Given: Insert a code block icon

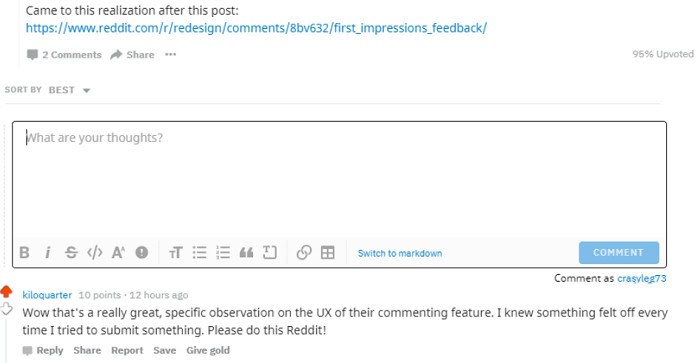Looking at the screenshot, I should coord(270,253).
